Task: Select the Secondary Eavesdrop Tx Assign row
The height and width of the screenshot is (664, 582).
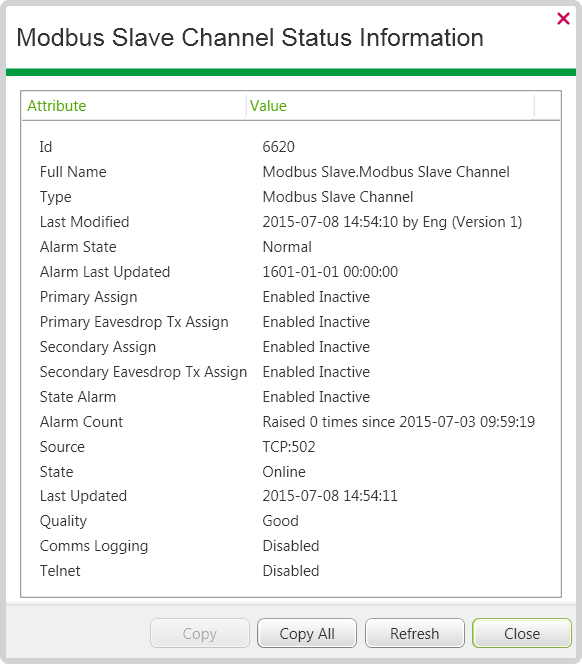Action: pos(291,372)
